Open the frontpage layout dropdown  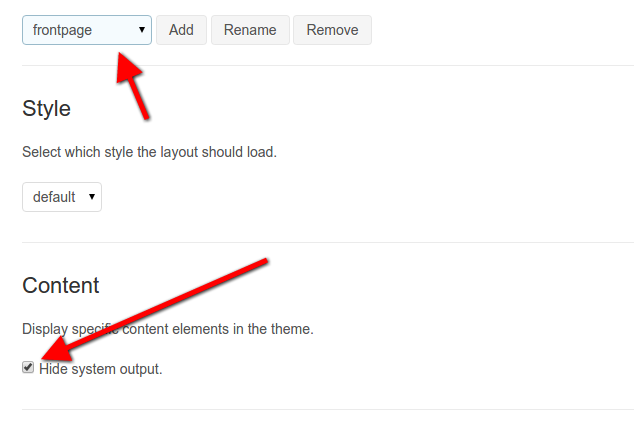(x=87, y=30)
